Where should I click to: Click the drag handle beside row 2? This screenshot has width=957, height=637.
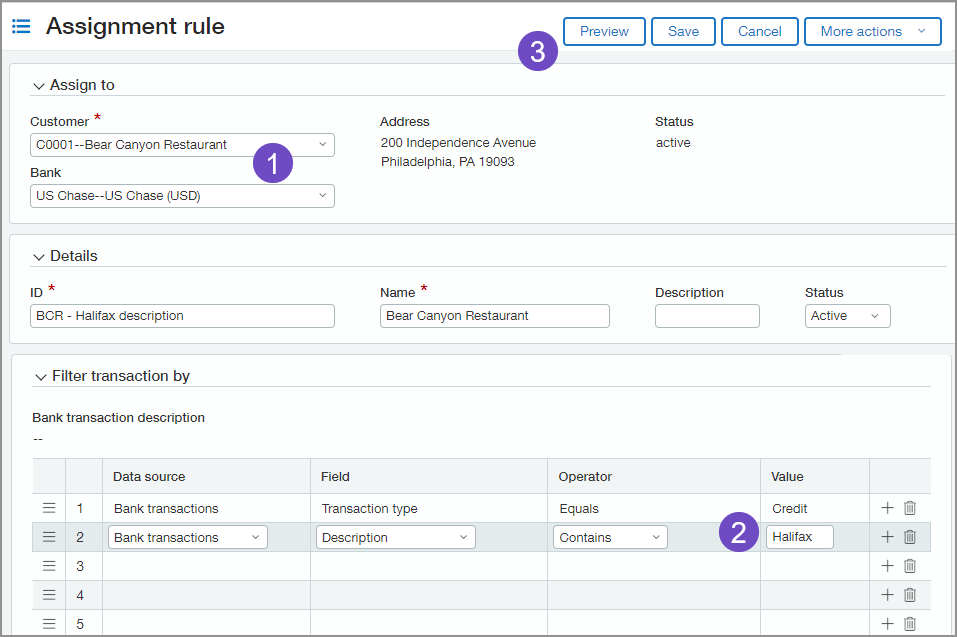pyautogui.click(x=49, y=536)
